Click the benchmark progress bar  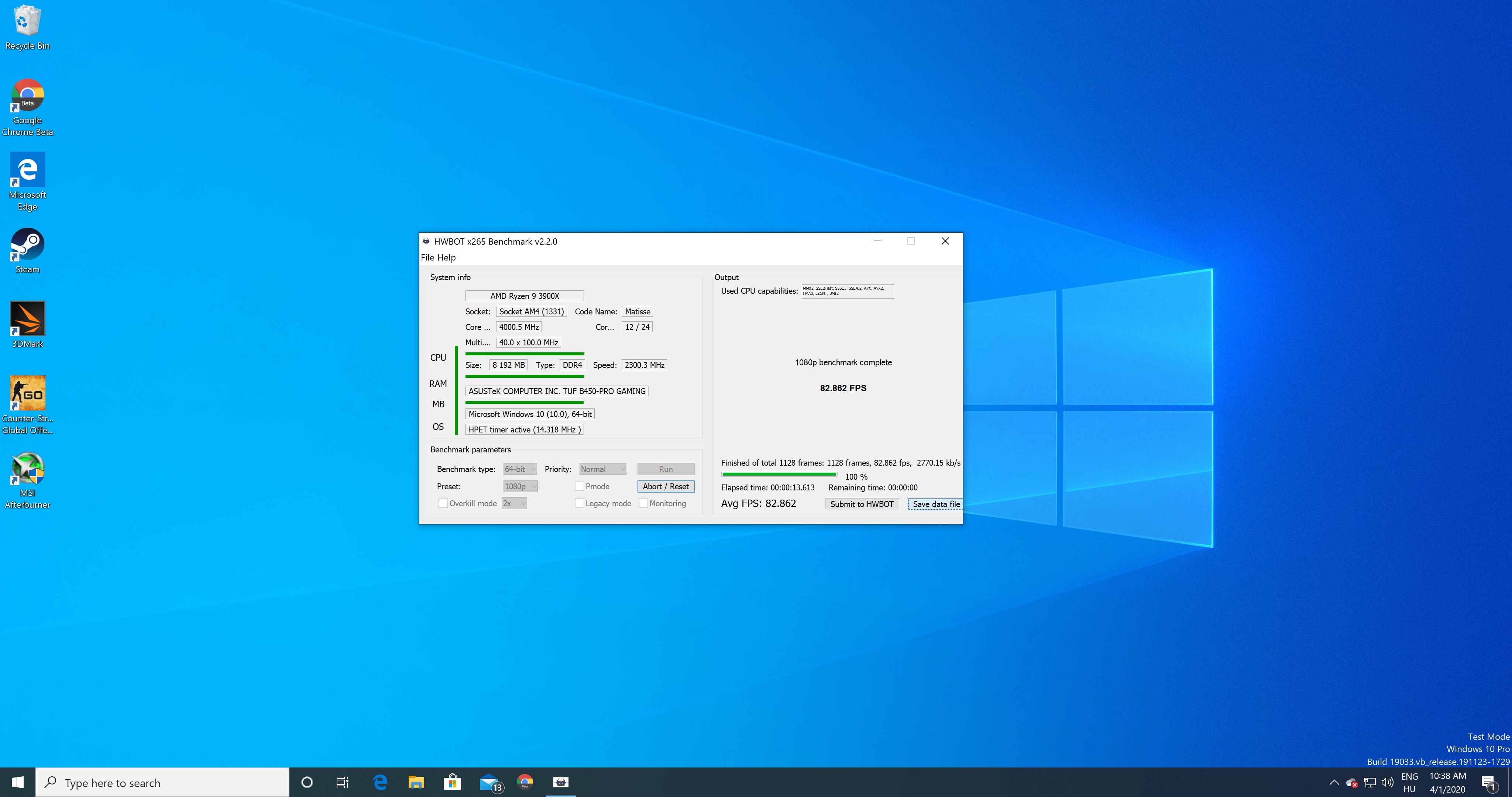[779, 474]
